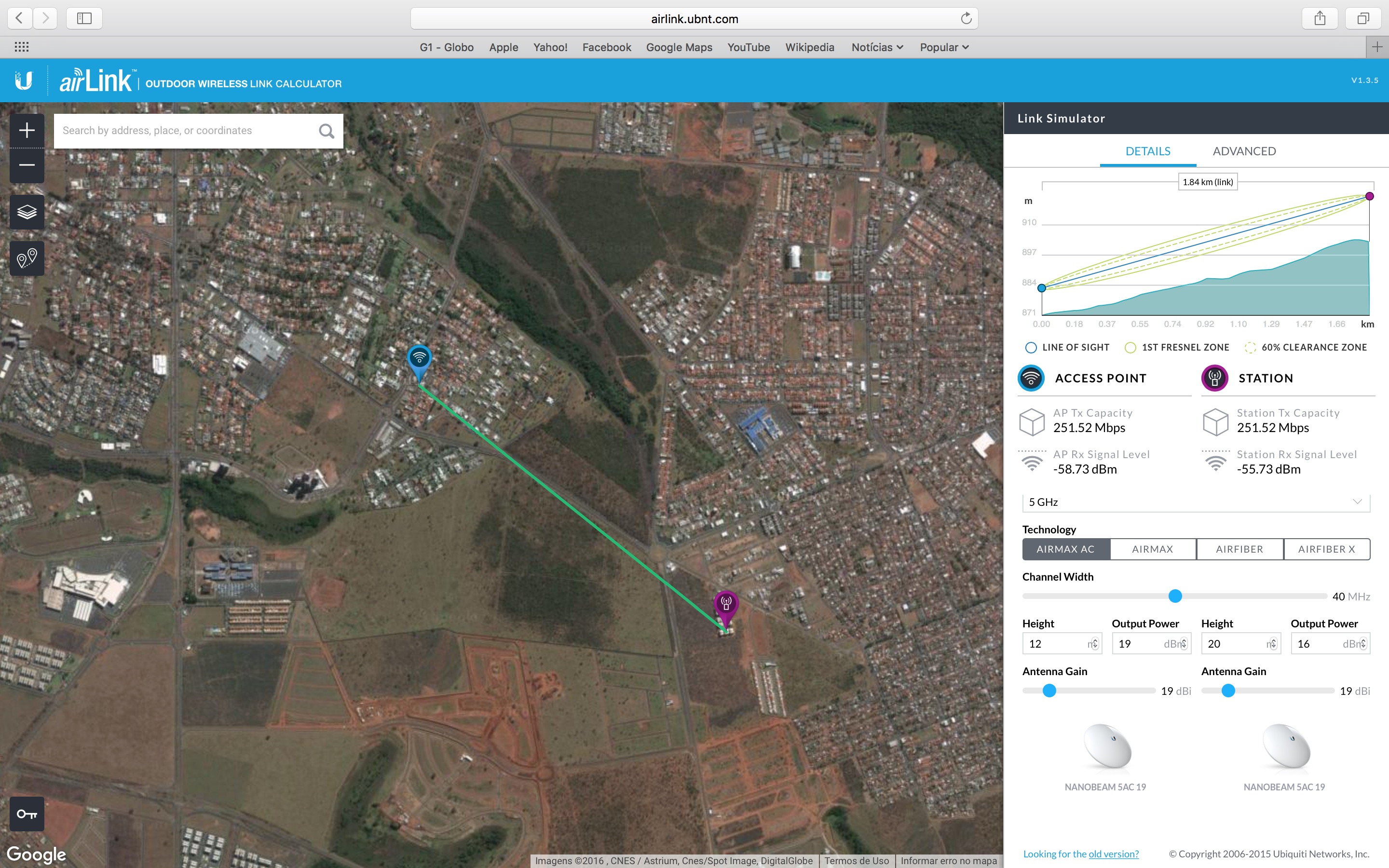Image resolution: width=1389 pixels, height=868 pixels.
Task: Click the map zoom in plus button
Action: click(27, 130)
